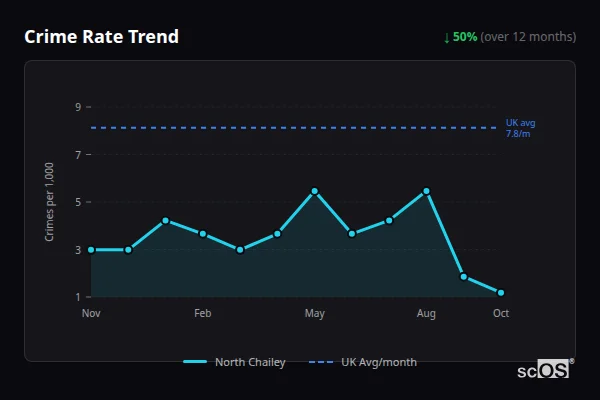Screen dimensions: 600x400
Task: Click the 'Crime Rate Trend' heading
Action: click(101, 37)
